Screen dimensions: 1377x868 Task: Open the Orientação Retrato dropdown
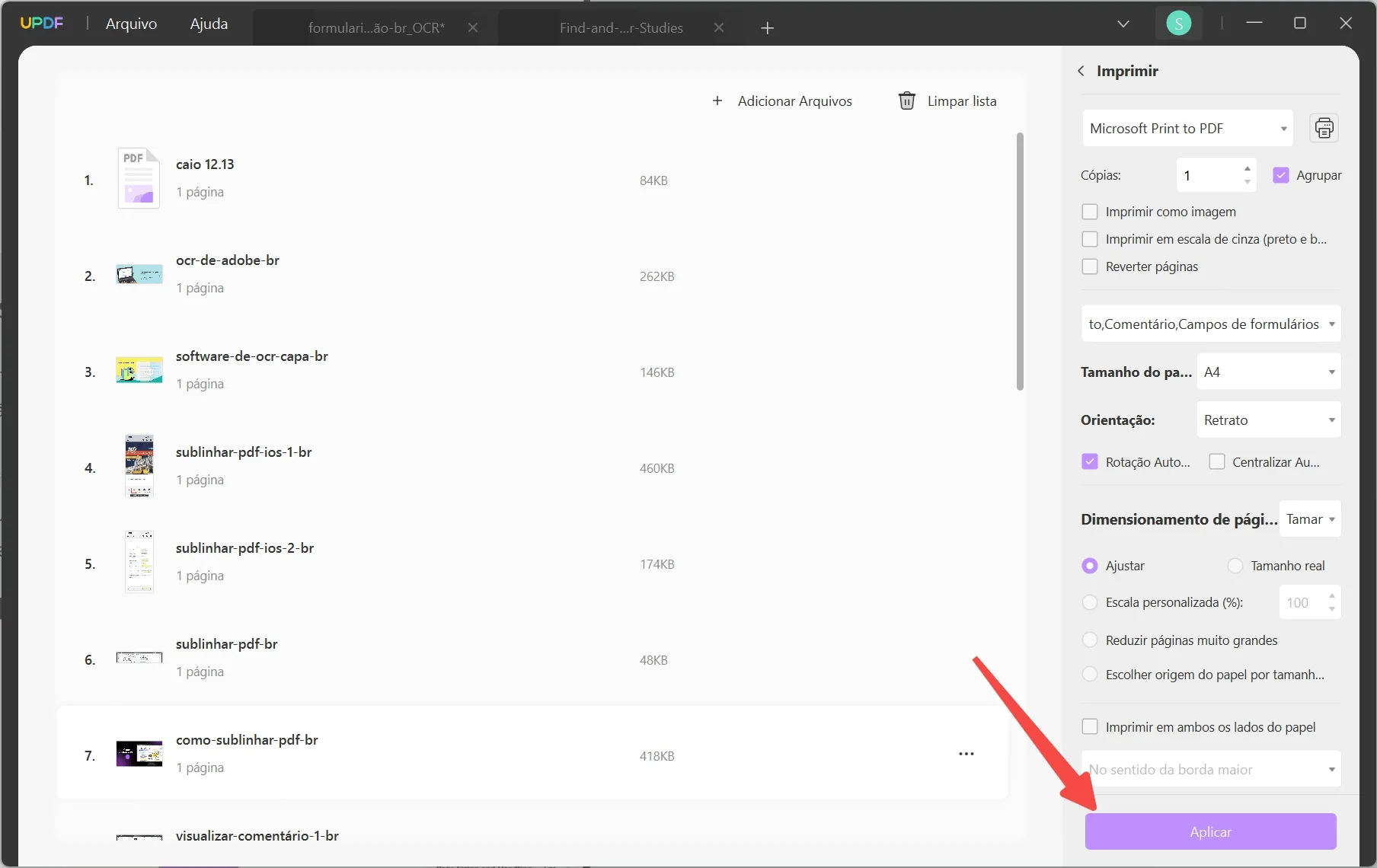(x=1268, y=420)
